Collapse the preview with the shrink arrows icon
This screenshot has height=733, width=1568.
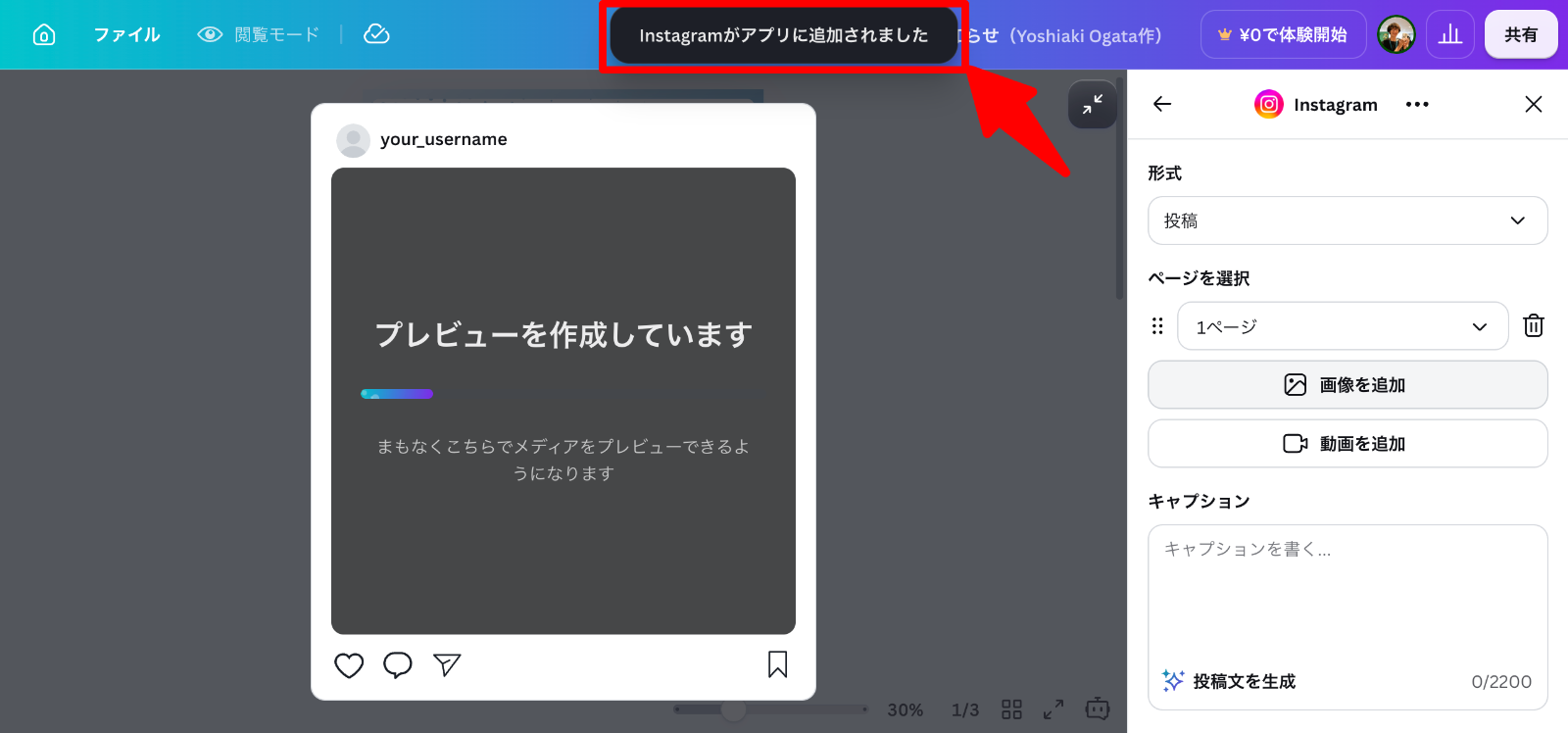click(1093, 104)
